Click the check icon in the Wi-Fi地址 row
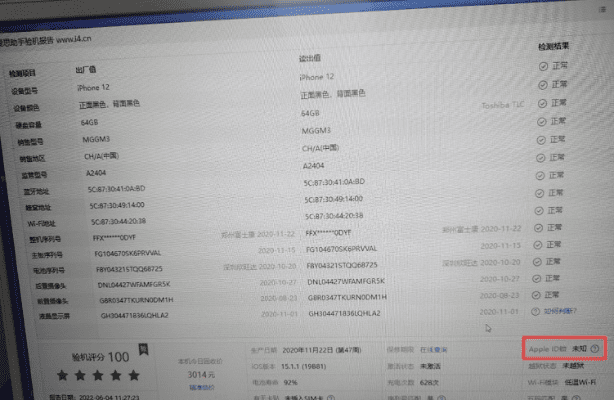This screenshot has width=614, height=400. [539, 211]
